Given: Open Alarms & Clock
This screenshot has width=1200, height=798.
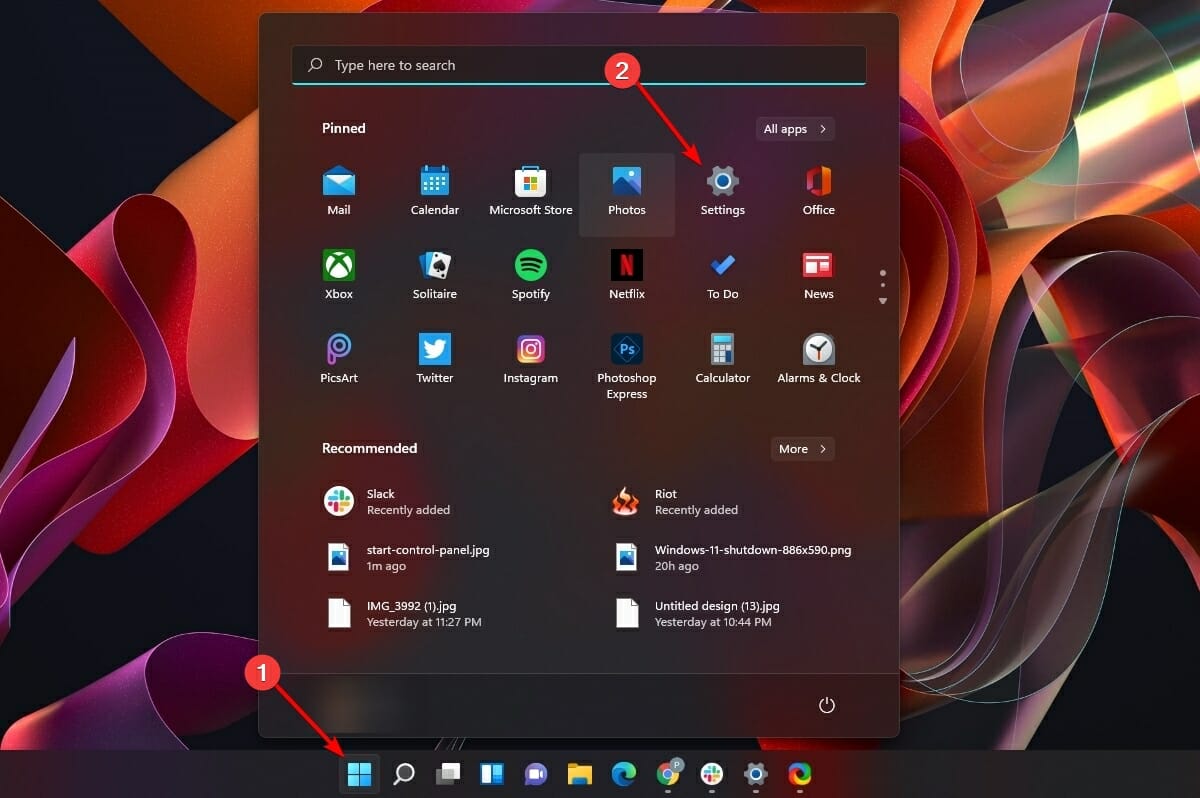Looking at the screenshot, I should (818, 358).
